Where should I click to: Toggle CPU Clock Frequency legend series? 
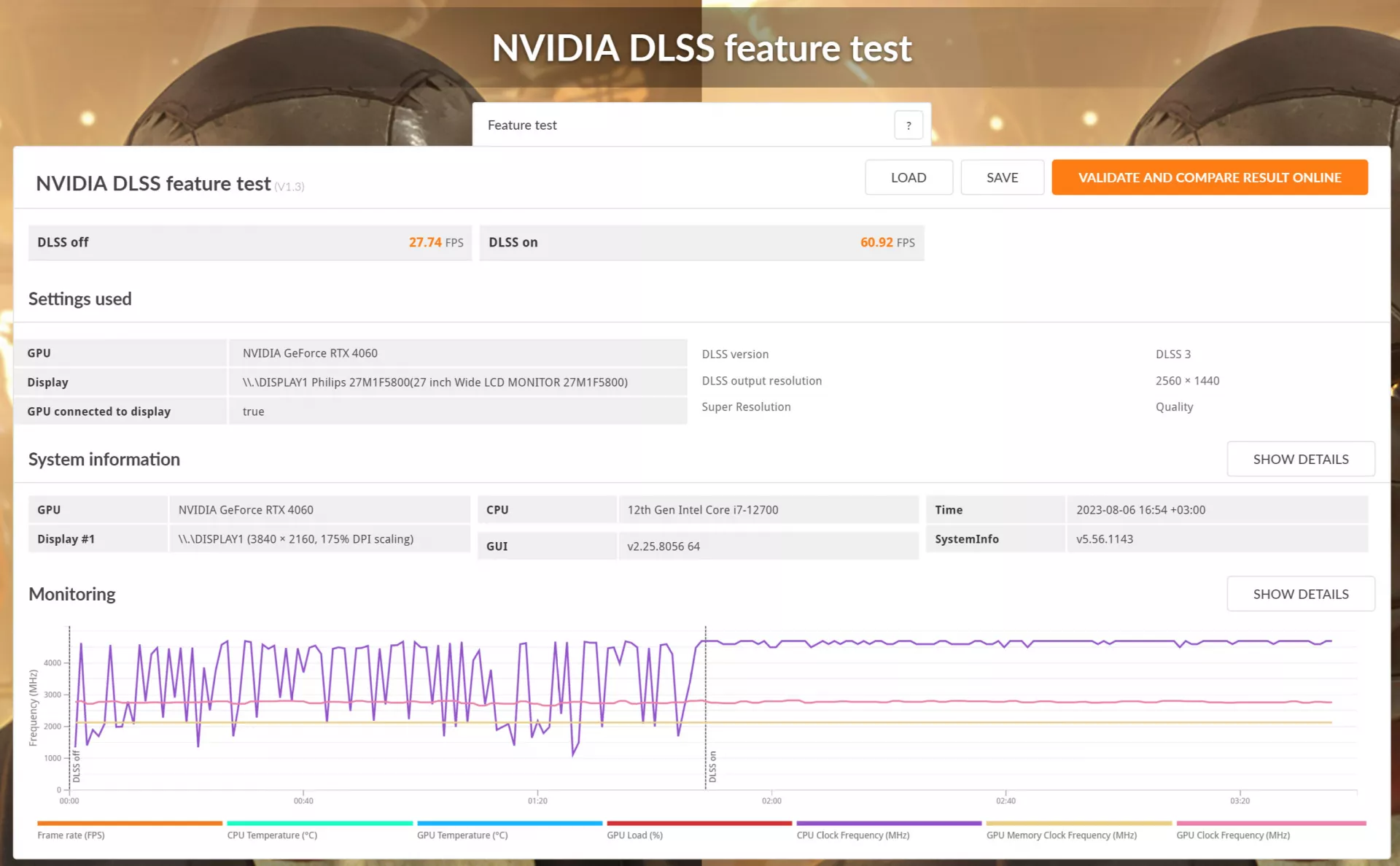point(853,835)
